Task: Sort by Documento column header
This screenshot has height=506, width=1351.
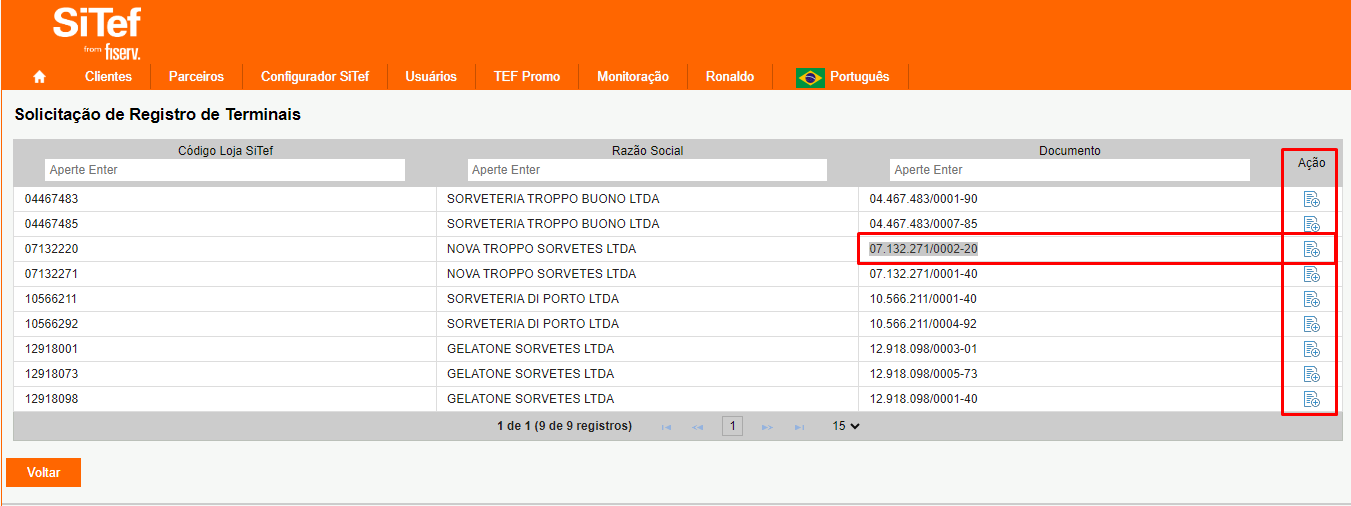Action: tap(1070, 151)
